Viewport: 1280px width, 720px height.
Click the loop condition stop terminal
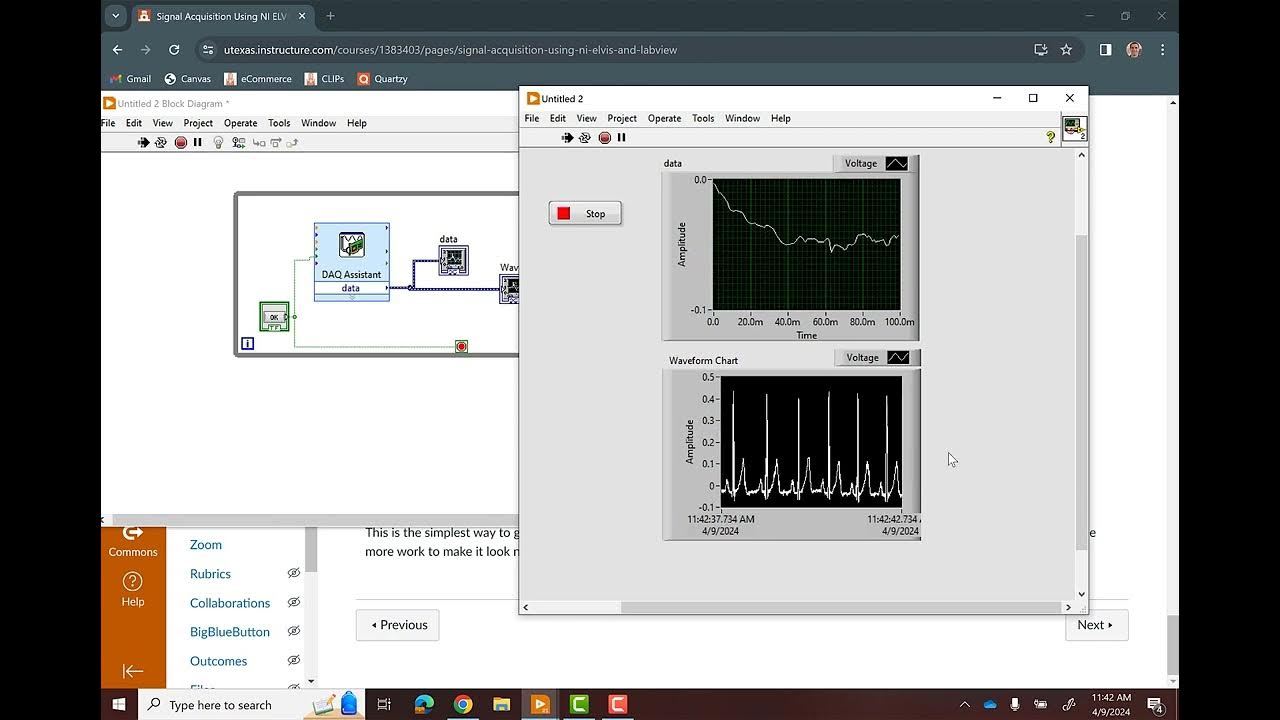click(461, 347)
